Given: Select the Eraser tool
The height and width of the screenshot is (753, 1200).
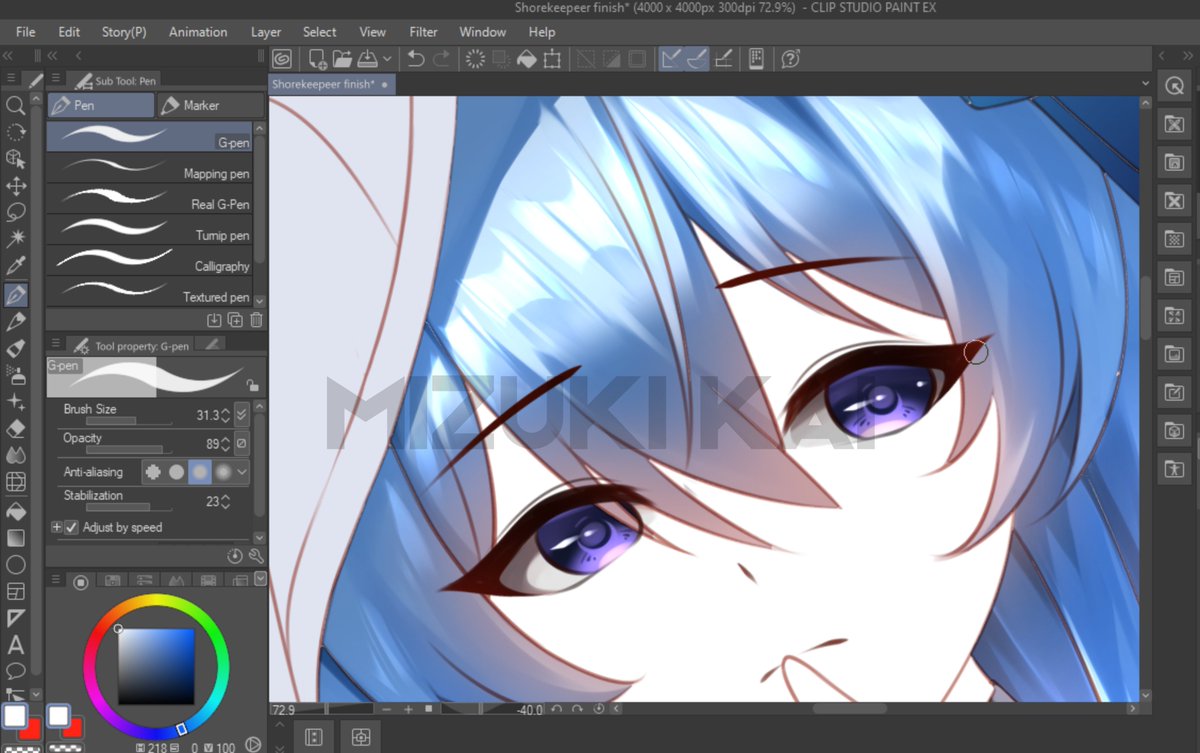Looking at the screenshot, I should coord(15,429).
